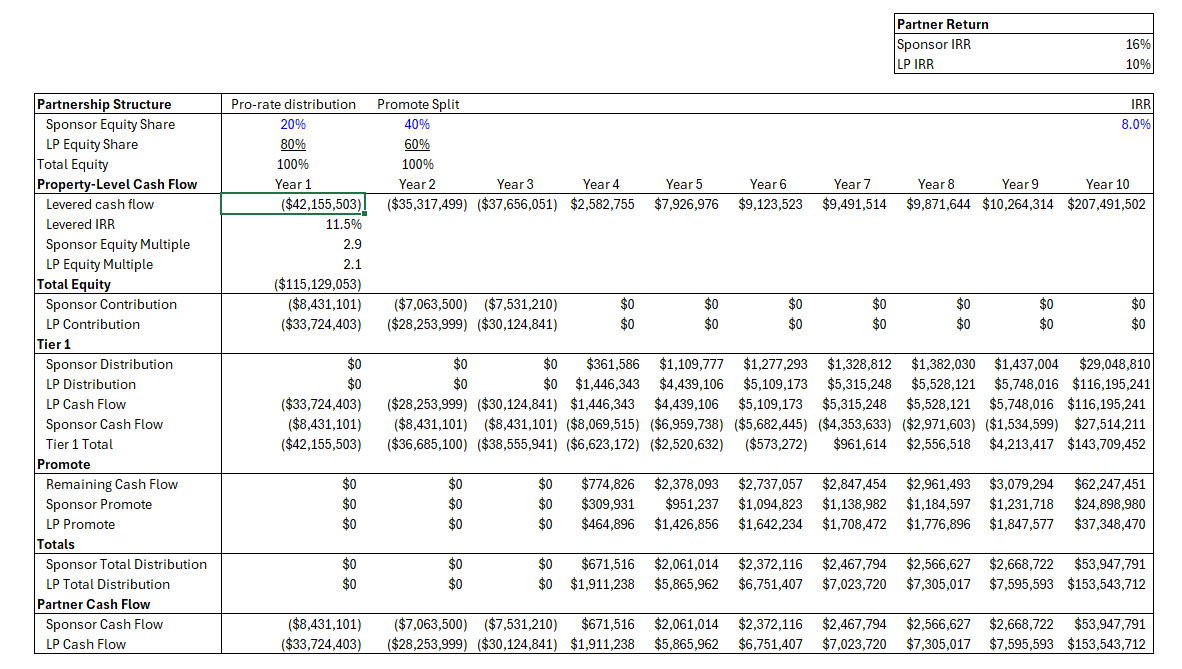Viewport: 1182px width, 669px height.
Task: Click the Promote section label
Action: pyautogui.click(x=63, y=465)
